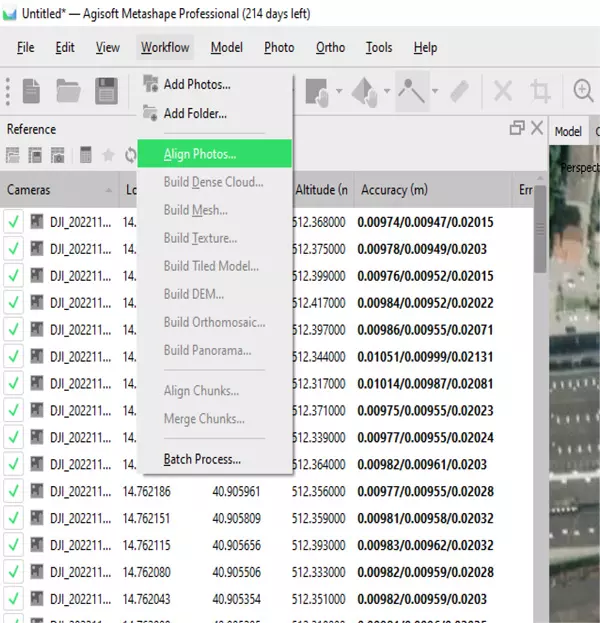Uncheck the first DJI camera checkbox
600x623 pixels.
point(14,222)
